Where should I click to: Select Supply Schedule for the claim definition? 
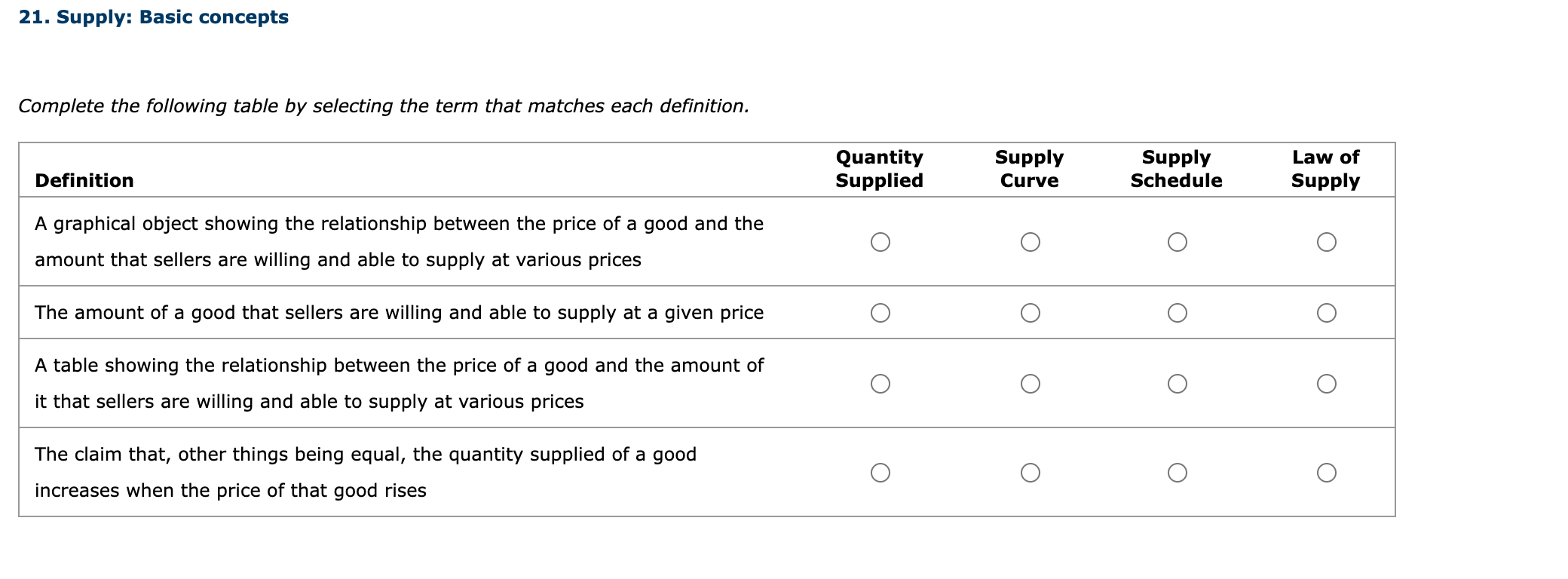1178,472
